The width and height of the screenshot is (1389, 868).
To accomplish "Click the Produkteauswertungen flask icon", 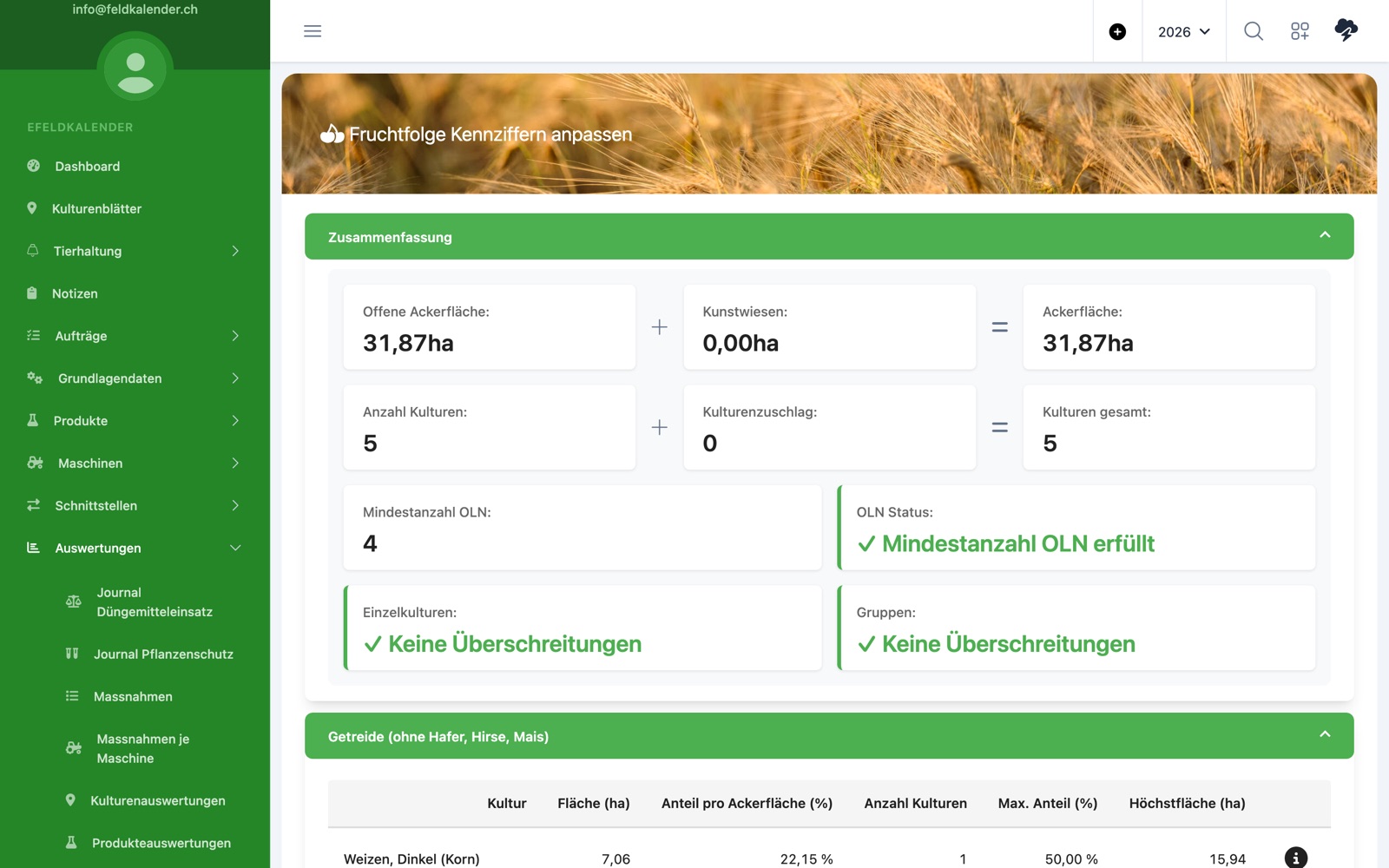I will (71, 843).
